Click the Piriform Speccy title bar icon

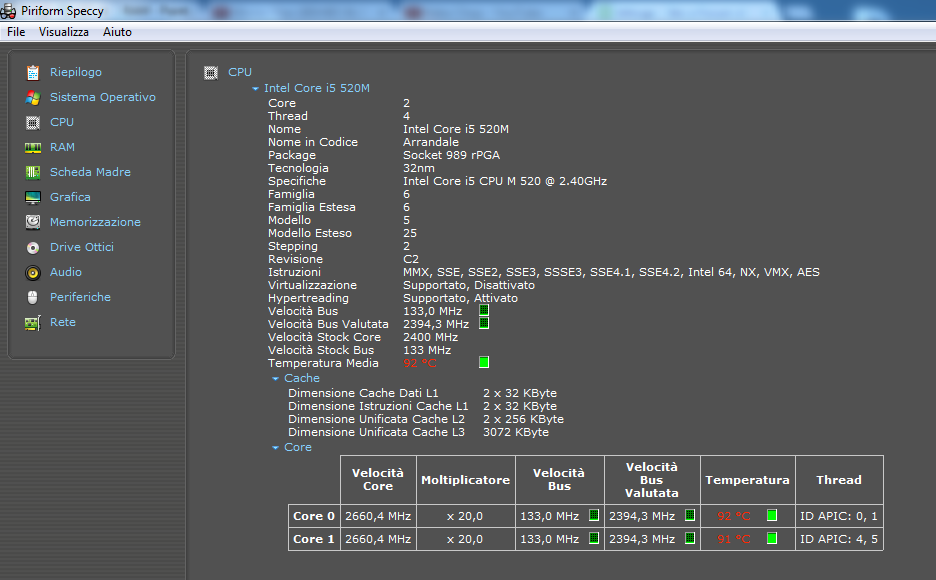tap(8, 11)
